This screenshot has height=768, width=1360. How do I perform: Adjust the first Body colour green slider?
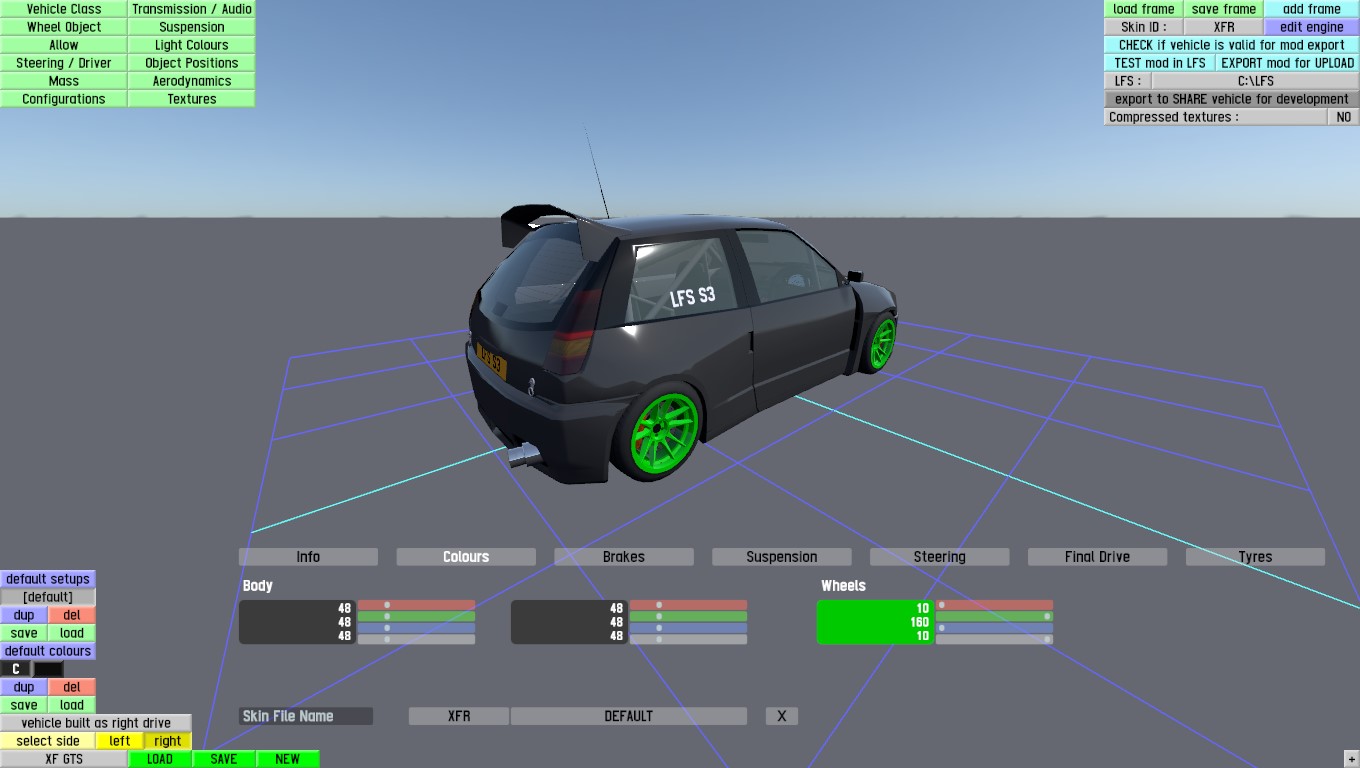point(416,617)
